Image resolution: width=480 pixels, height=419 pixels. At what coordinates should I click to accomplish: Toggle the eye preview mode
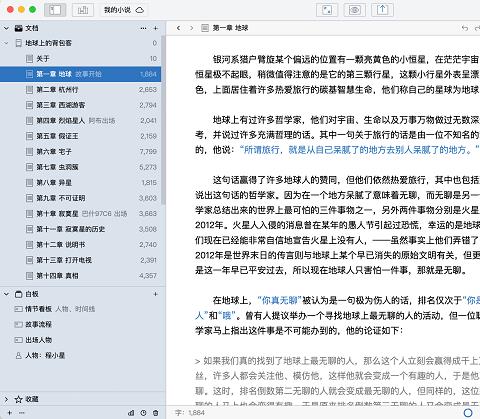pyautogui.click(x=355, y=10)
